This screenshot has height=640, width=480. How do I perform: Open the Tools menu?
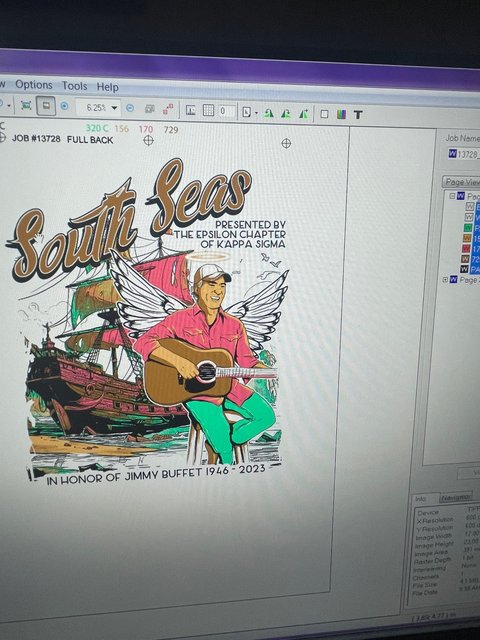(x=74, y=86)
